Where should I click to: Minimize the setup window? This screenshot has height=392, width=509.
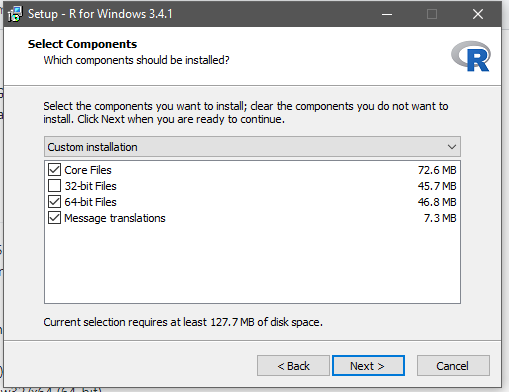[x=387, y=14]
